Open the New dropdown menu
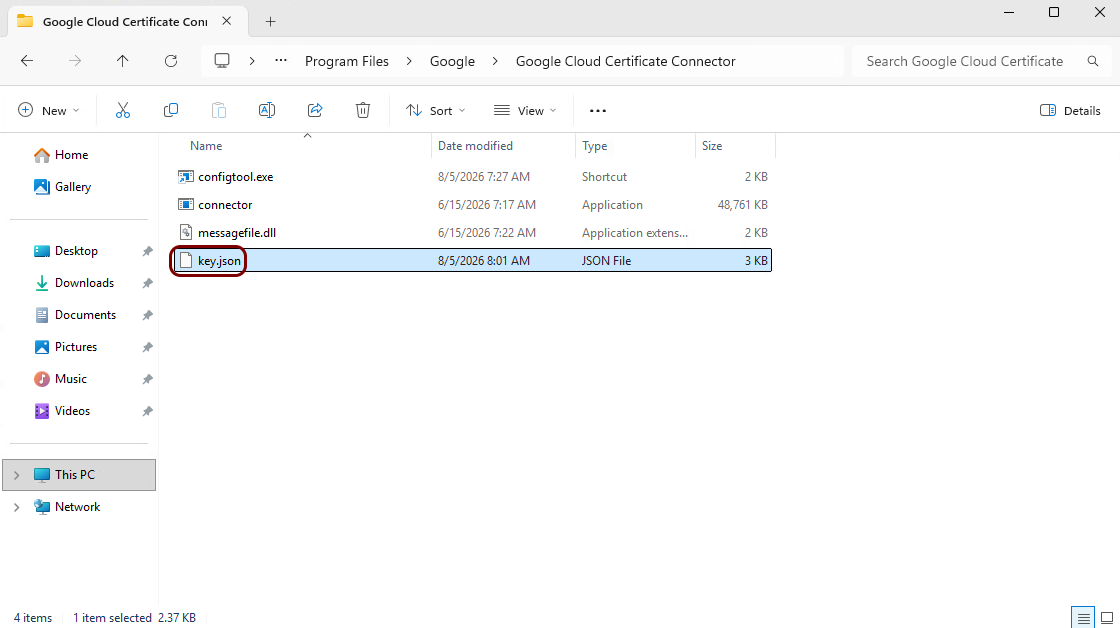The image size is (1120, 628). [x=48, y=110]
